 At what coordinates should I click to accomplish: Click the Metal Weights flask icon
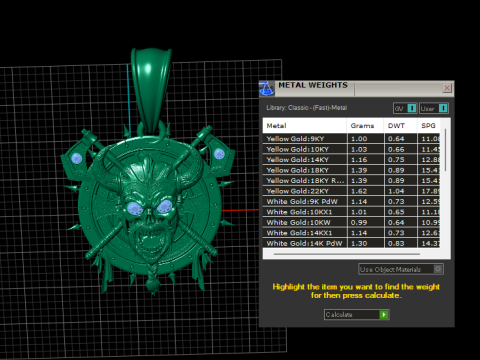[x=267, y=88]
